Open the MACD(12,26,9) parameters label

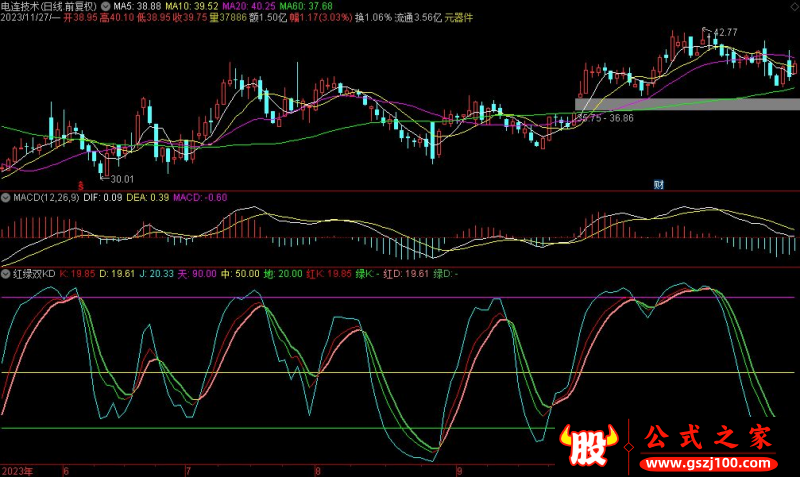(43, 197)
